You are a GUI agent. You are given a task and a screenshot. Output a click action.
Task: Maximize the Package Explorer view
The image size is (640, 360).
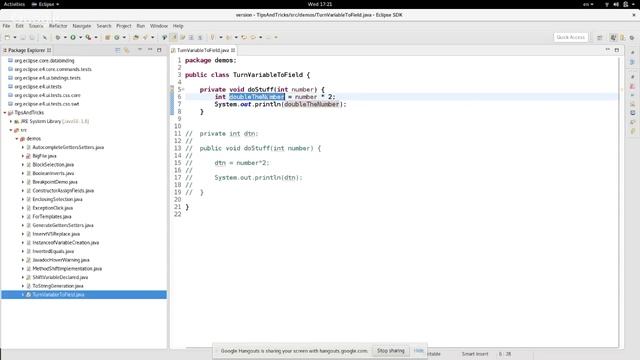[159, 50]
